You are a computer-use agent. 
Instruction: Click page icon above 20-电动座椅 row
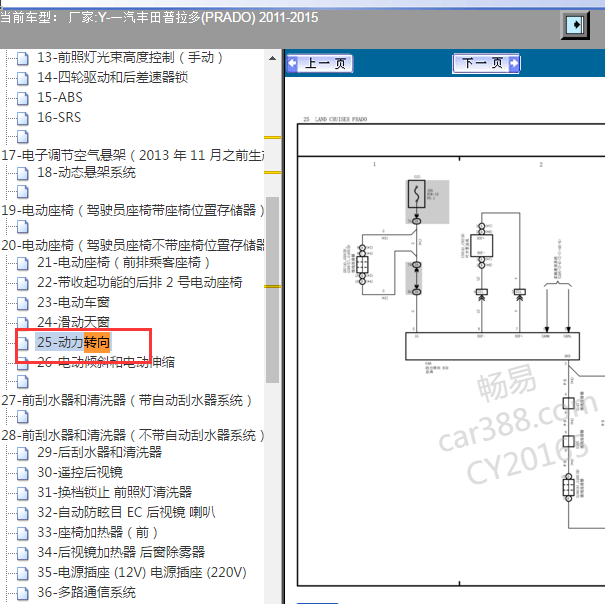click(23, 227)
